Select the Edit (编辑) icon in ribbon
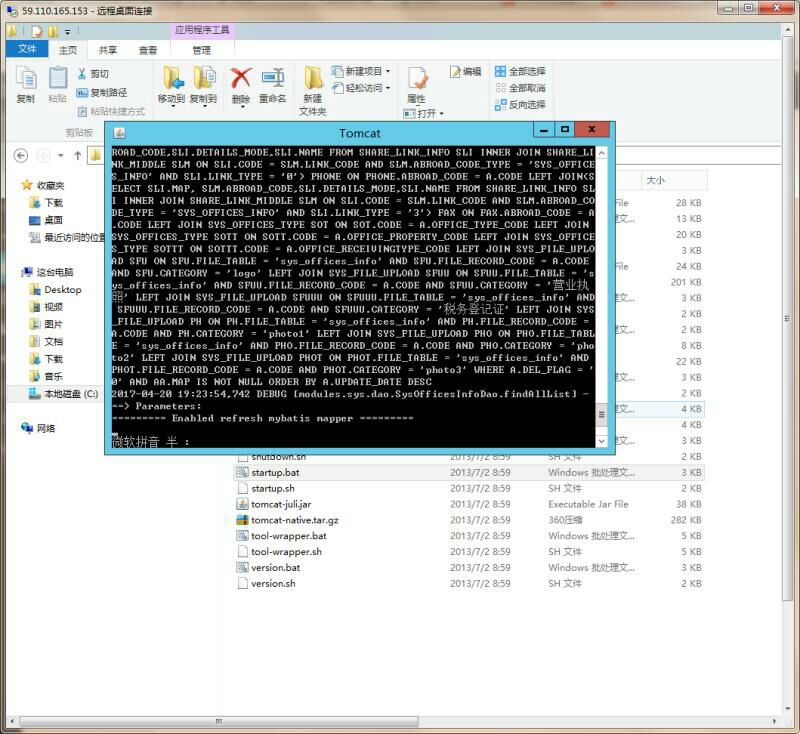 (x=465, y=71)
